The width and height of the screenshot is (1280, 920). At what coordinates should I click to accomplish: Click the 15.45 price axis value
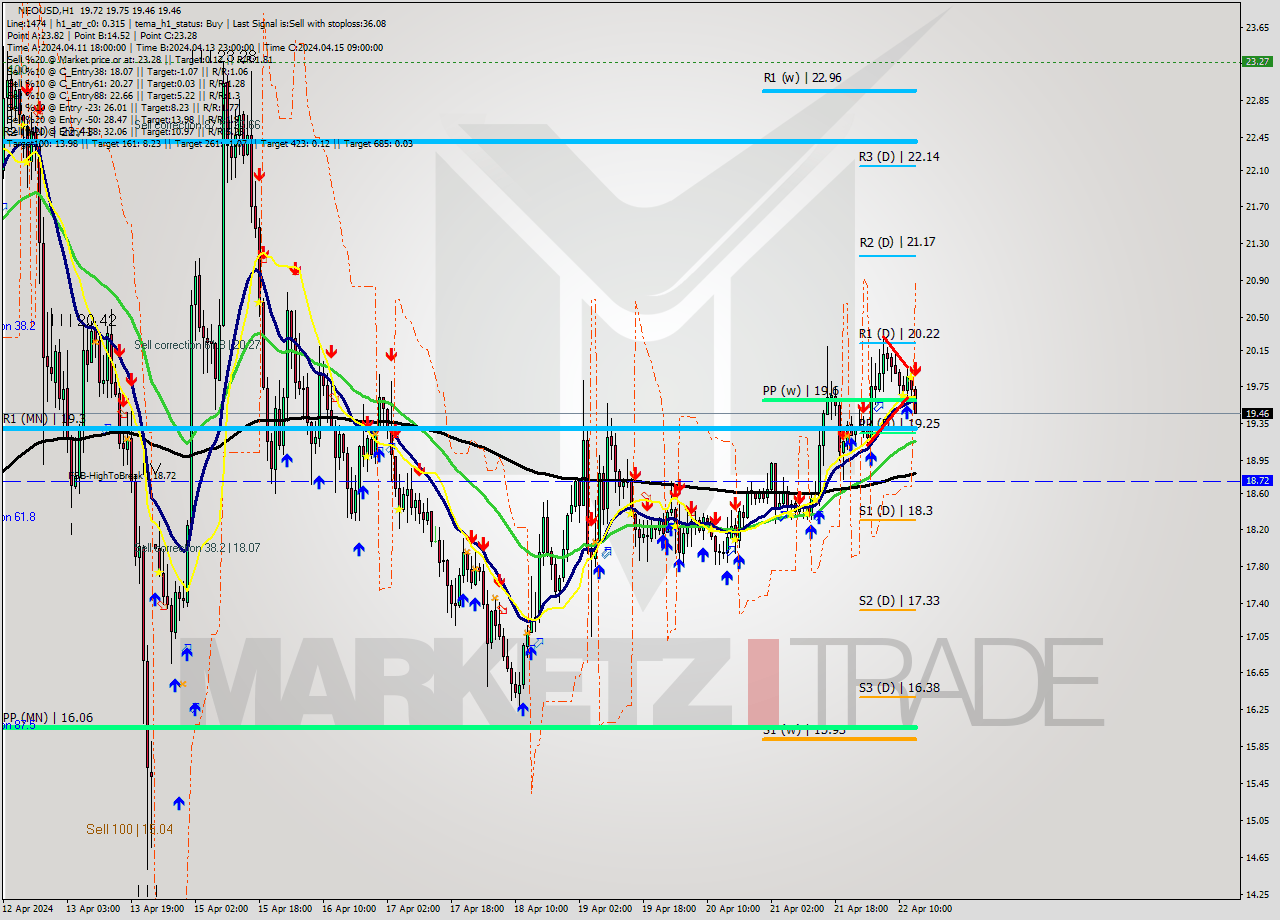pos(1257,784)
